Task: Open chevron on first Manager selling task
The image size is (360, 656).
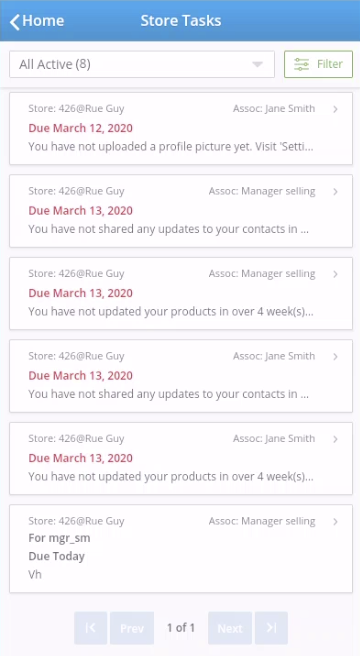Action: click(x=335, y=192)
